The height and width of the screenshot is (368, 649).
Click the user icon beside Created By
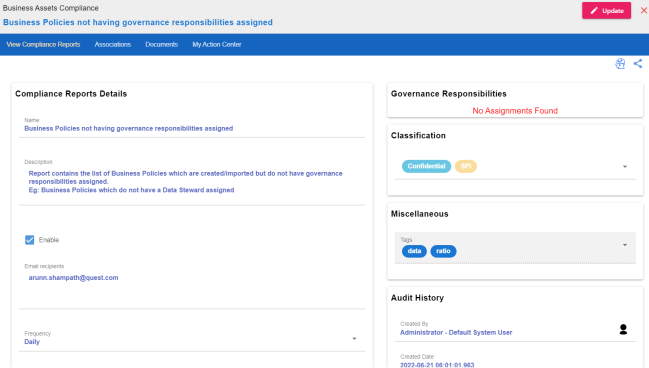point(623,329)
